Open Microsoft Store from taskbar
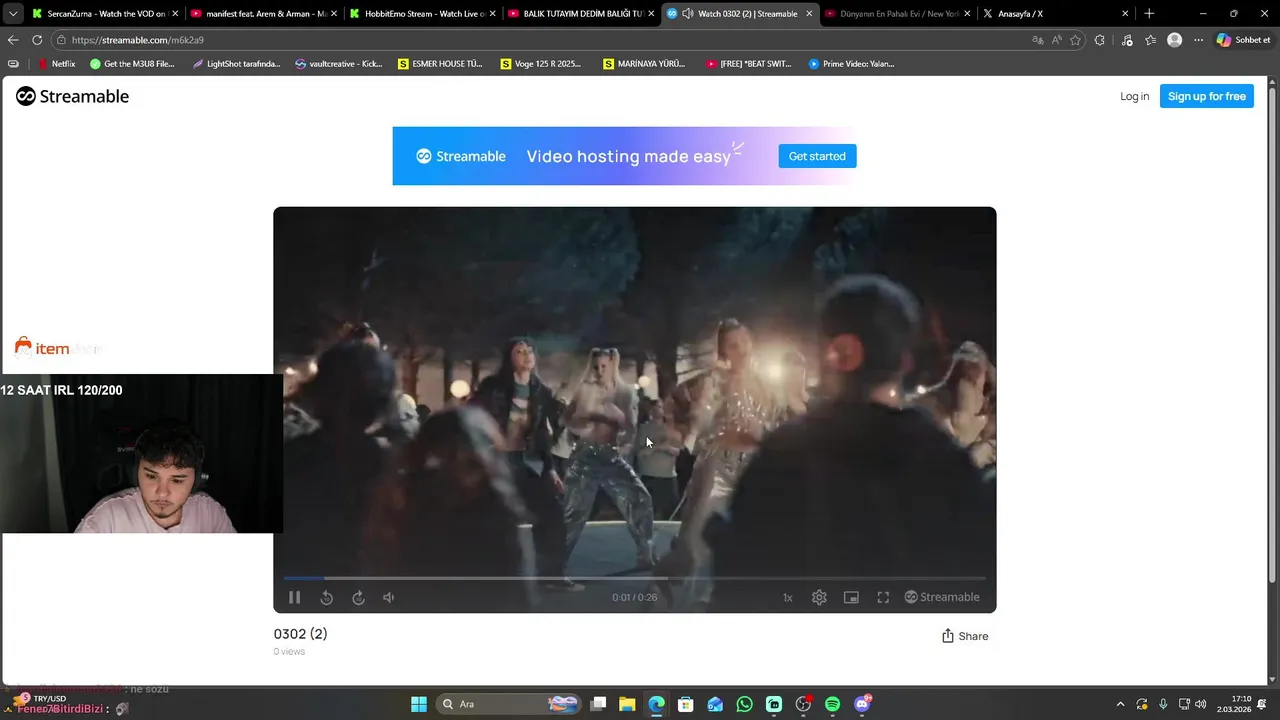 click(x=686, y=704)
